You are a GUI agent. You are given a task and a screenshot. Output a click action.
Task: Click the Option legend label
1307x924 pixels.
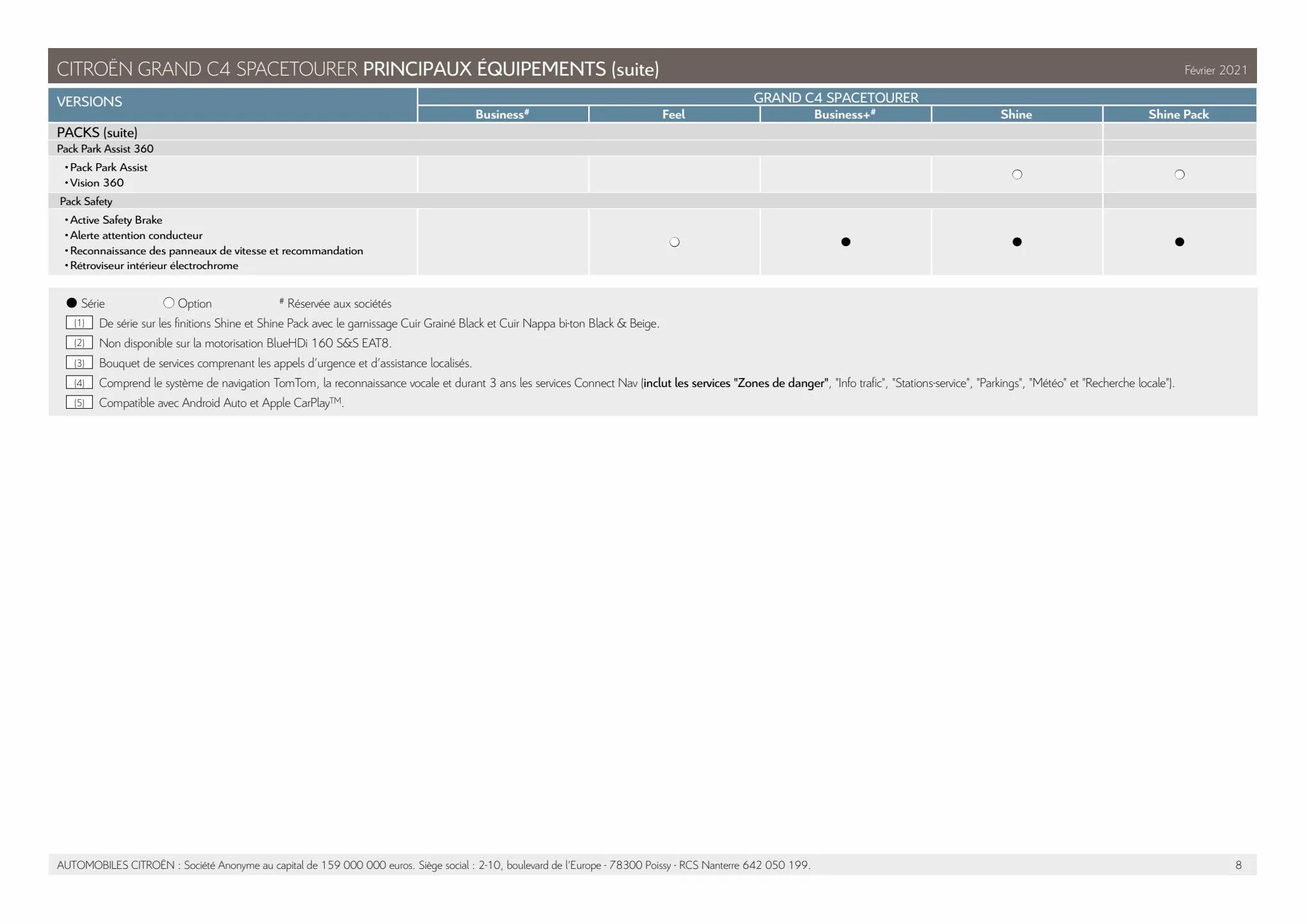pos(195,303)
